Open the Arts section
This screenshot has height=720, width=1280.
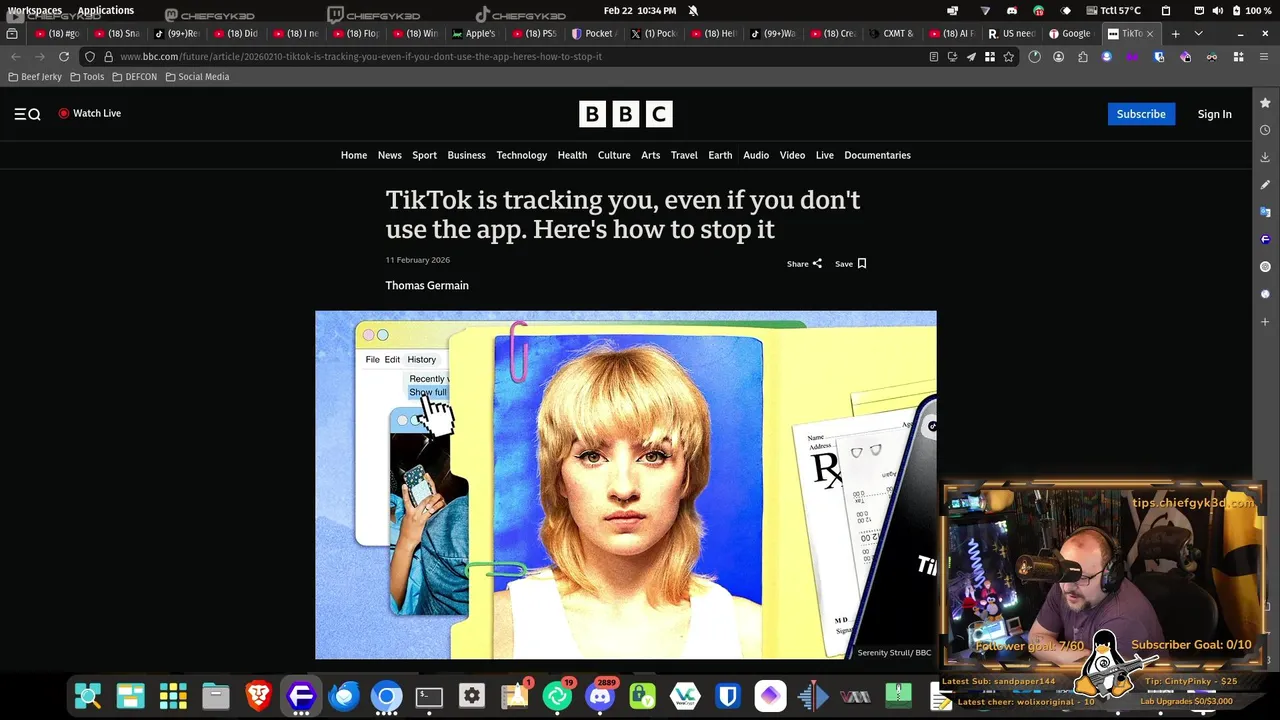pyautogui.click(x=650, y=155)
